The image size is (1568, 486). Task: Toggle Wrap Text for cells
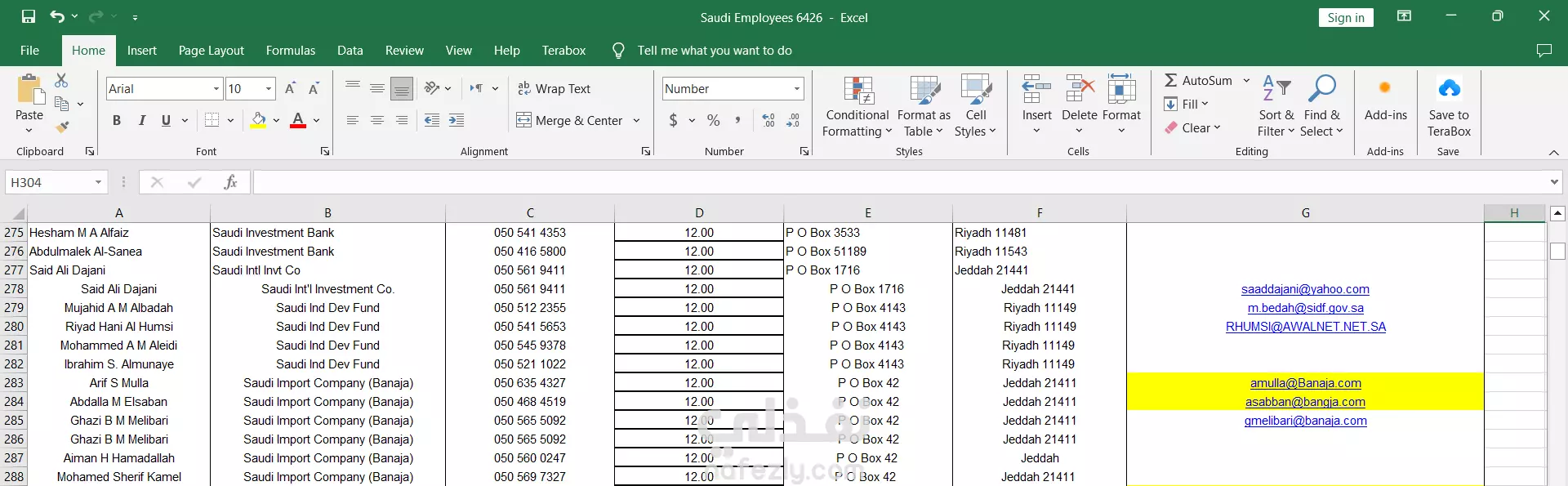(x=554, y=88)
